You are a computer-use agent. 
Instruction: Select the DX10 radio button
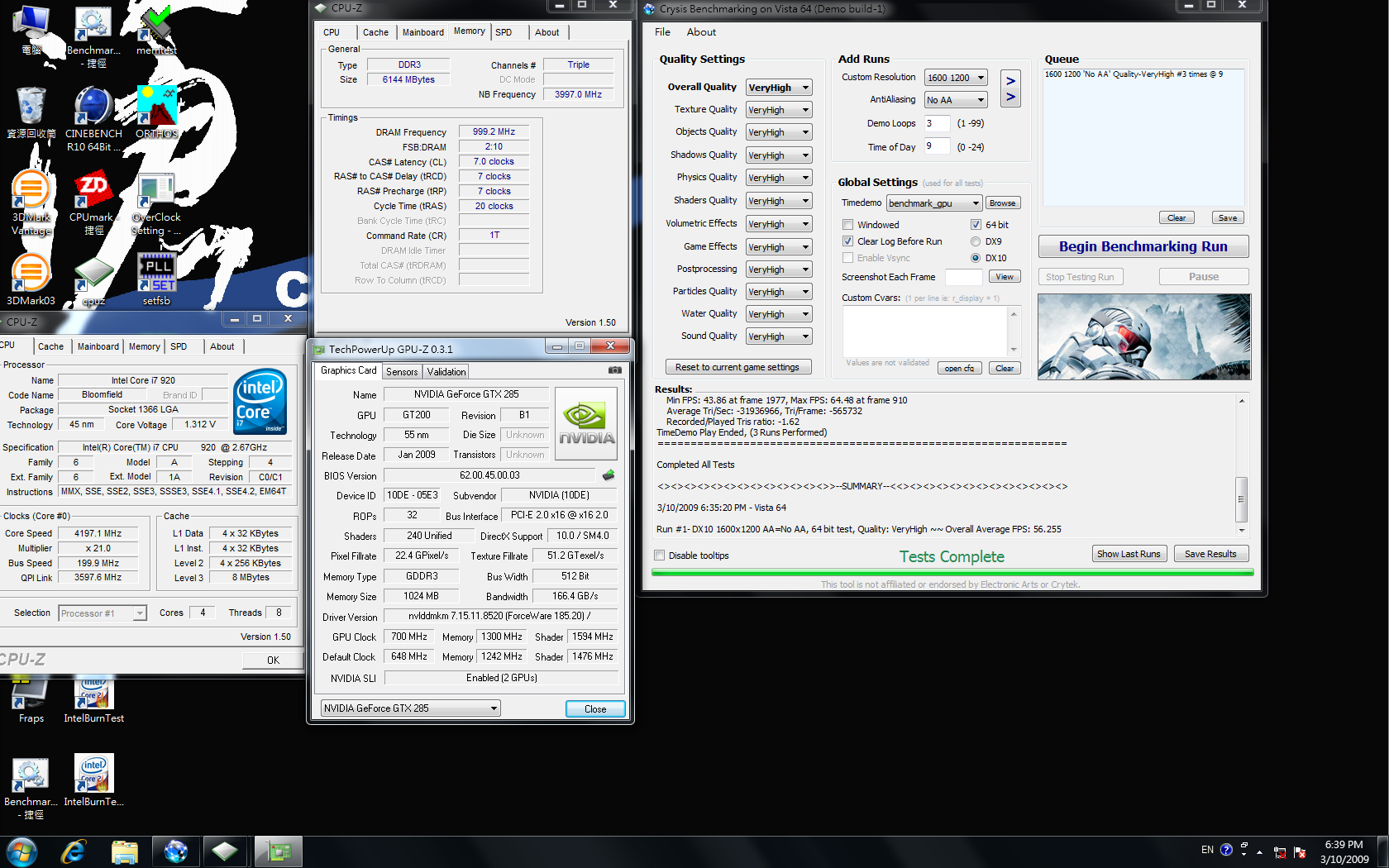pos(976,258)
